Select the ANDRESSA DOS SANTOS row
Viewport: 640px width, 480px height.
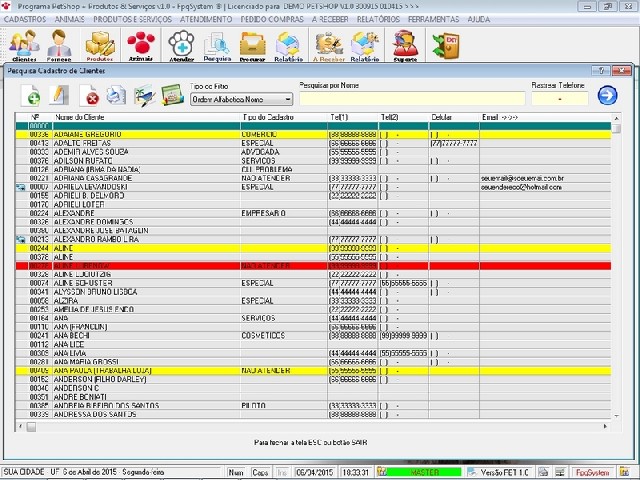[x=313, y=414]
